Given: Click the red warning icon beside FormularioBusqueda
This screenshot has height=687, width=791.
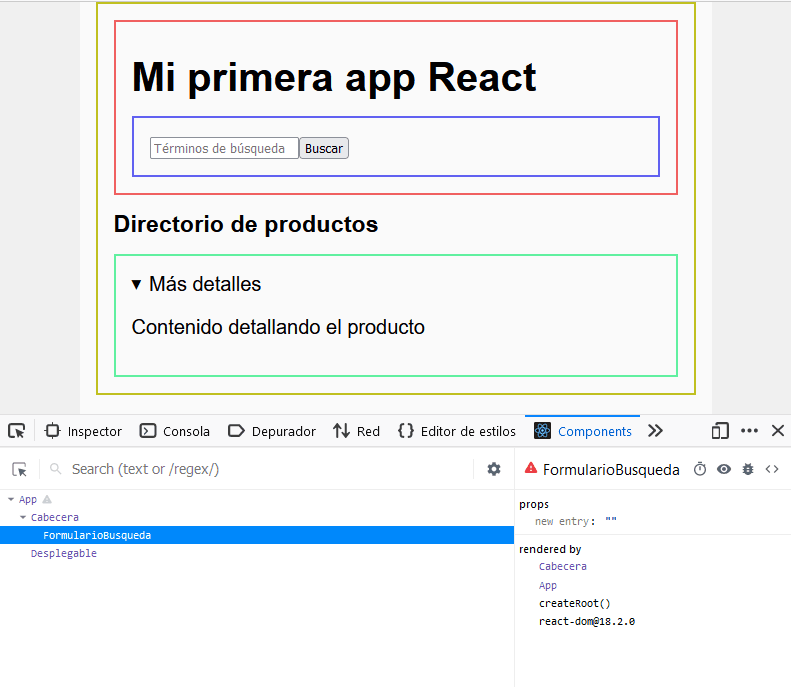Looking at the screenshot, I should click(x=530, y=469).
